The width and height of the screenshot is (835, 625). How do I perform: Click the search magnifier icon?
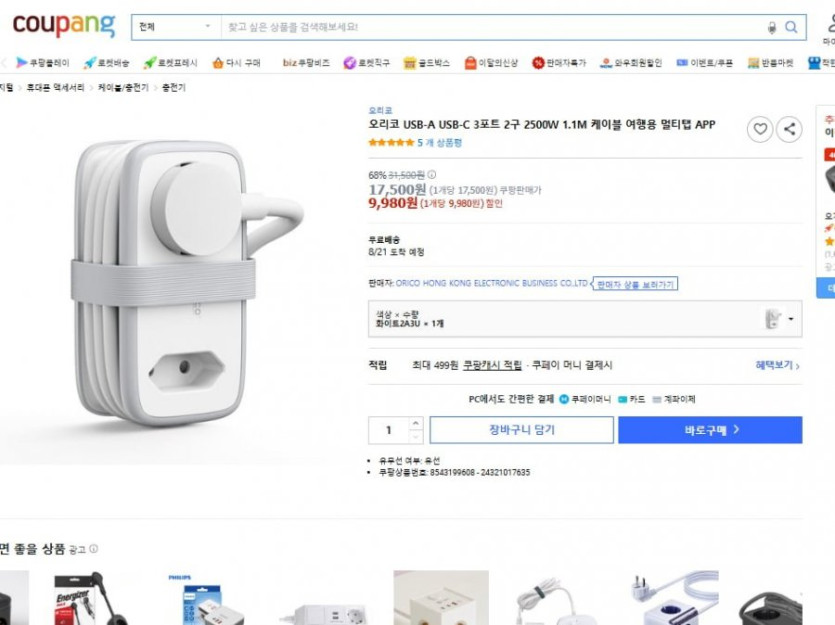point(791,27)
